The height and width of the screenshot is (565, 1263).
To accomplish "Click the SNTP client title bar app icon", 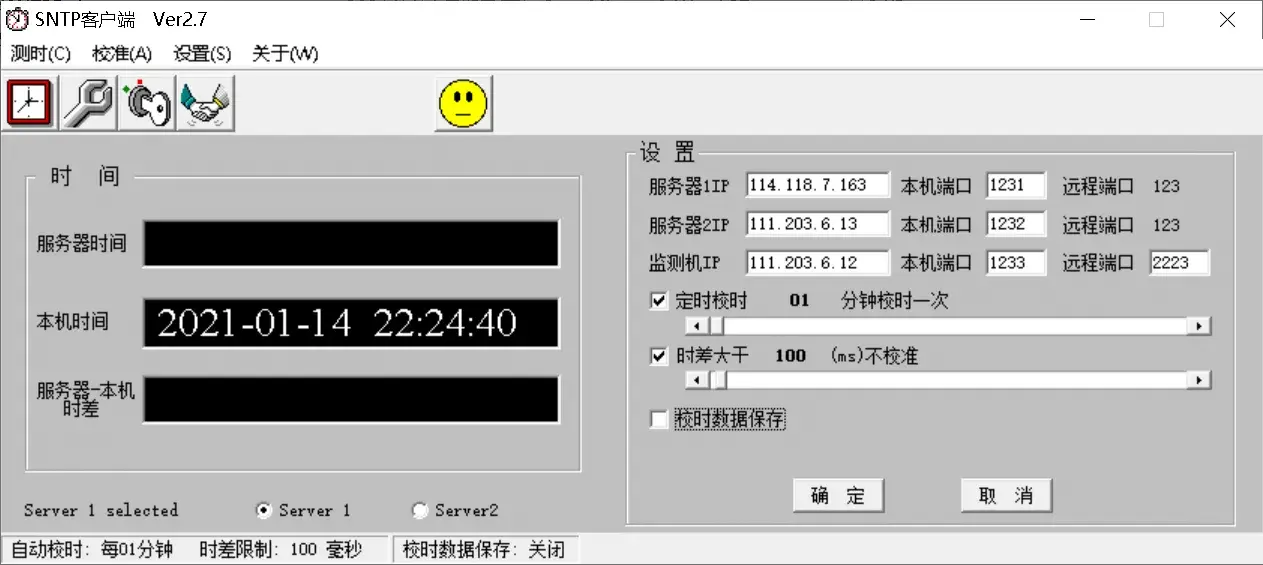I will (x=17, y=19).
